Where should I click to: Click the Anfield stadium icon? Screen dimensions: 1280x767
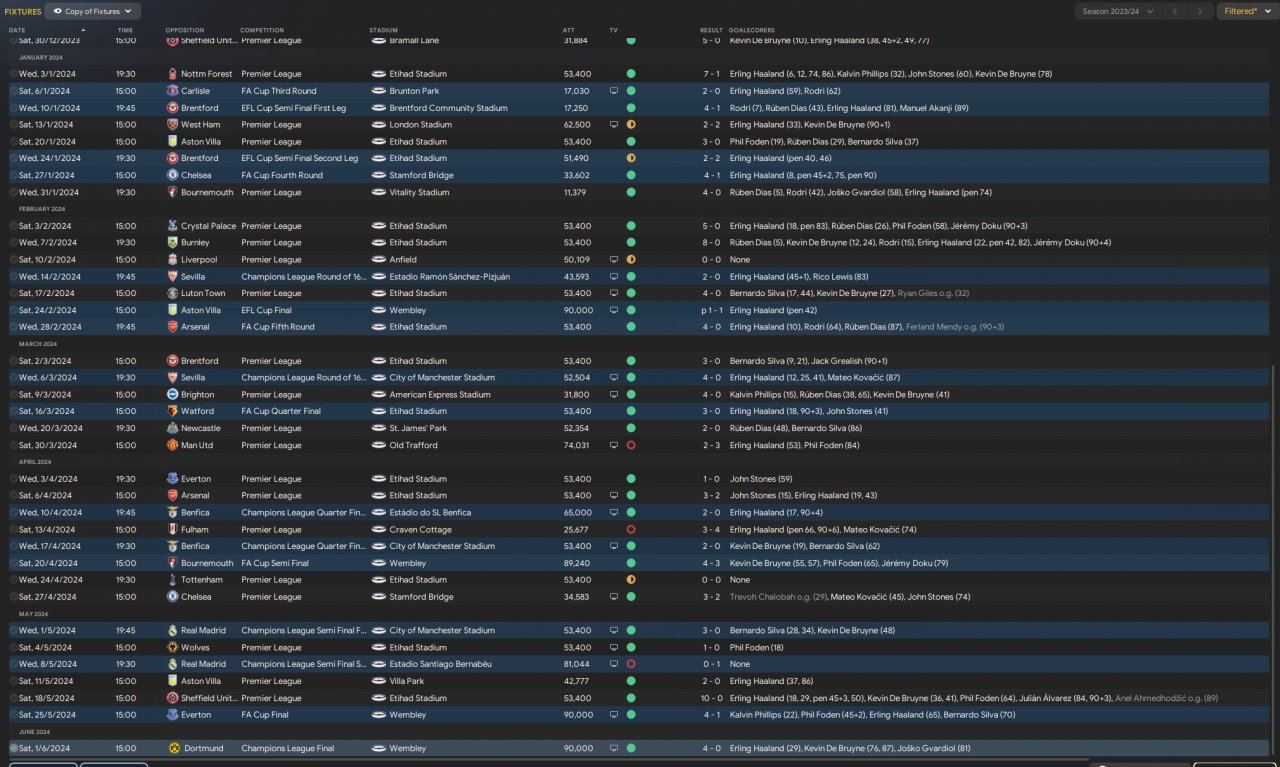pos(378,260)
